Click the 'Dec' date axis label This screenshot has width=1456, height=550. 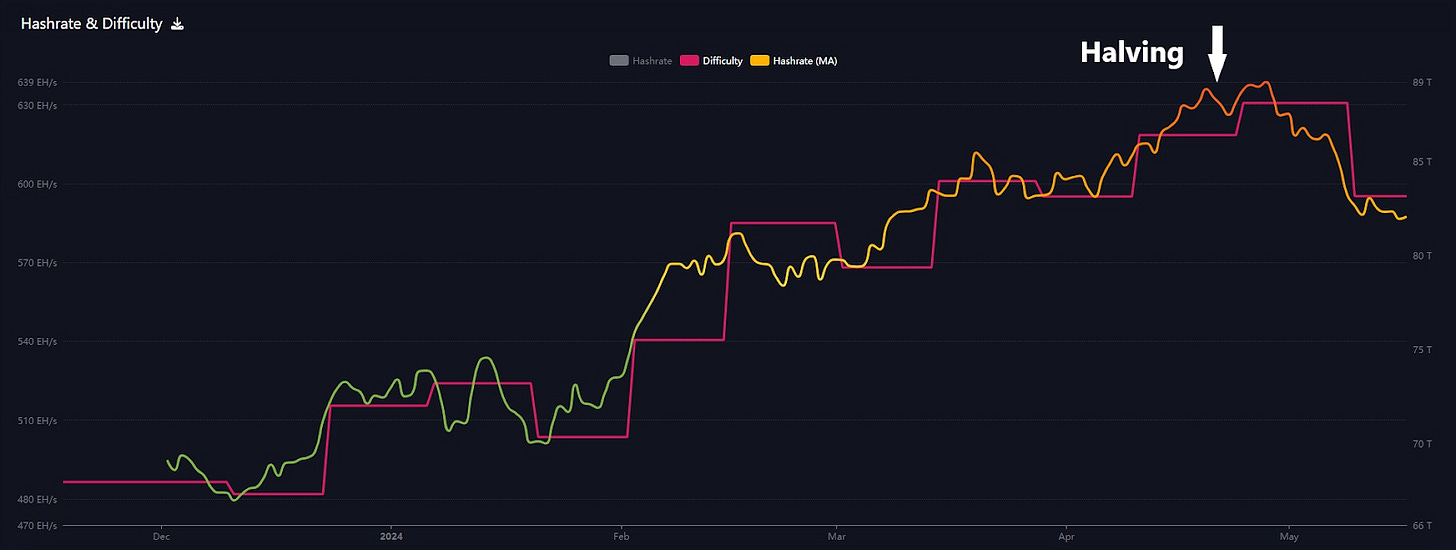click(161, 535)
